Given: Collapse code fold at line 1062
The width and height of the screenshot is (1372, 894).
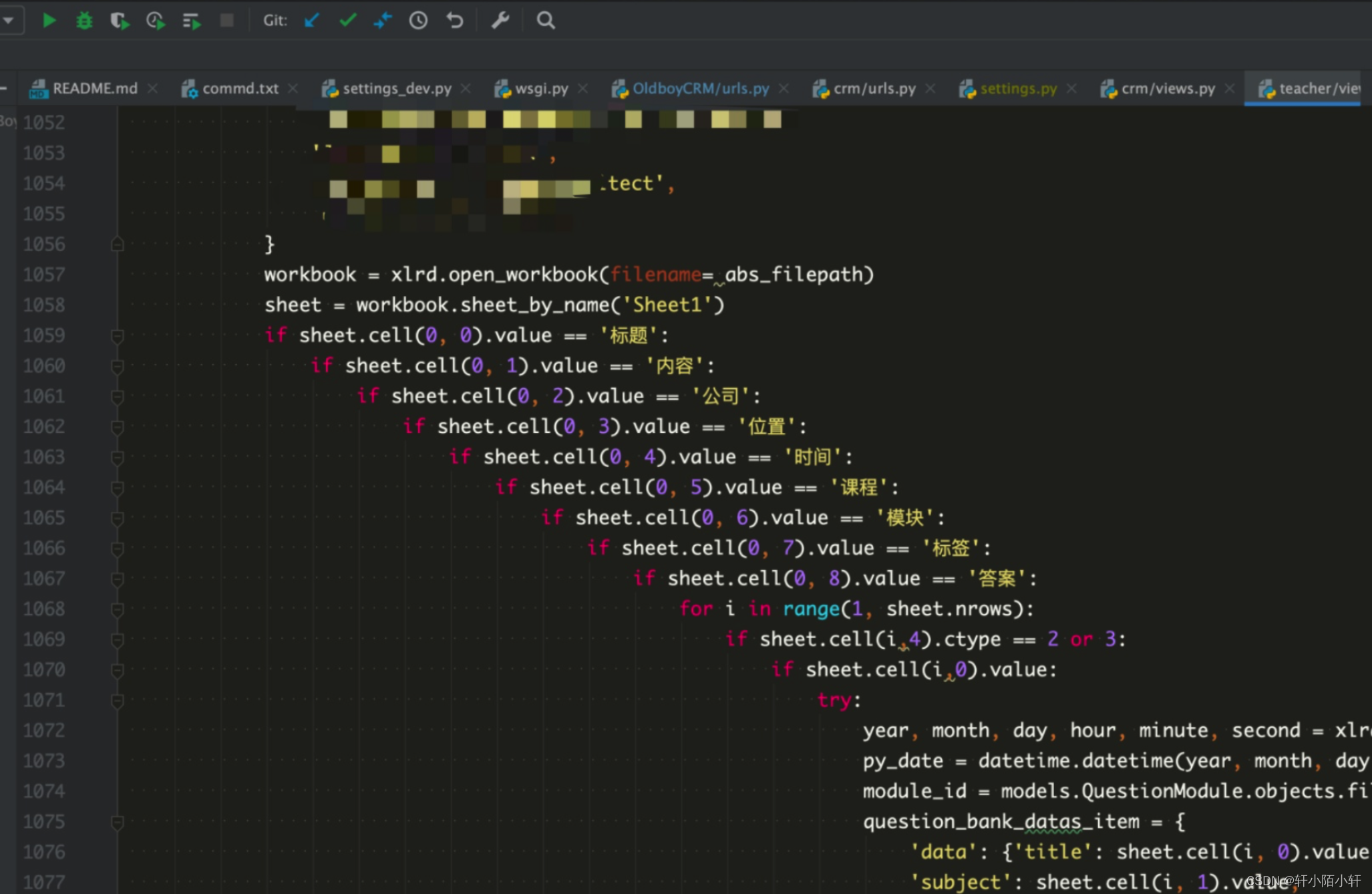Looking at the screenshot, I should [118, 427].
